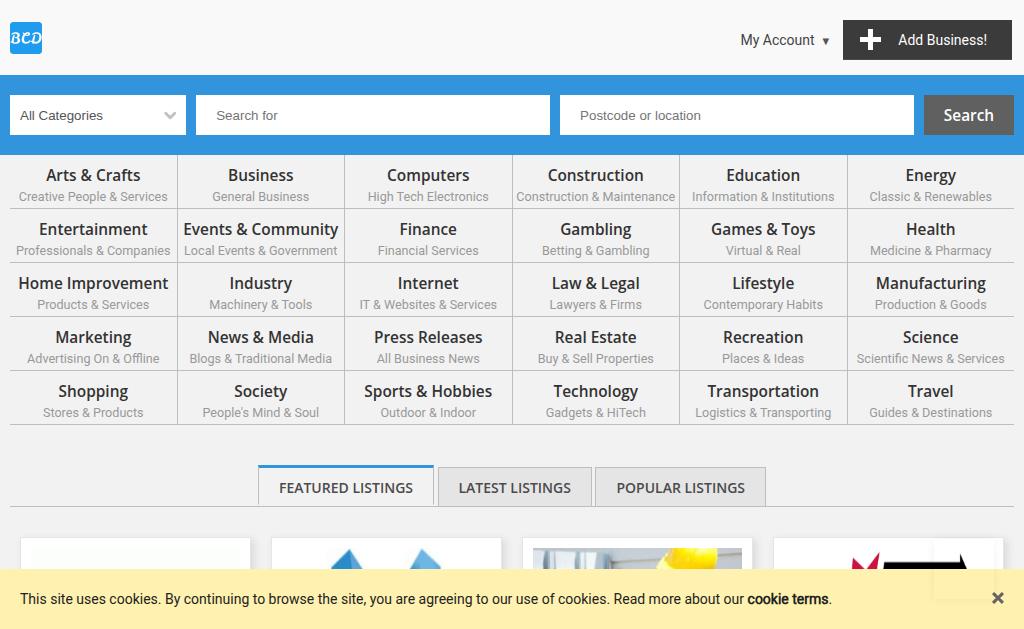Viewport: 1024px width, 629px height.
Task: Open Events & Community category
Action: 261,229
